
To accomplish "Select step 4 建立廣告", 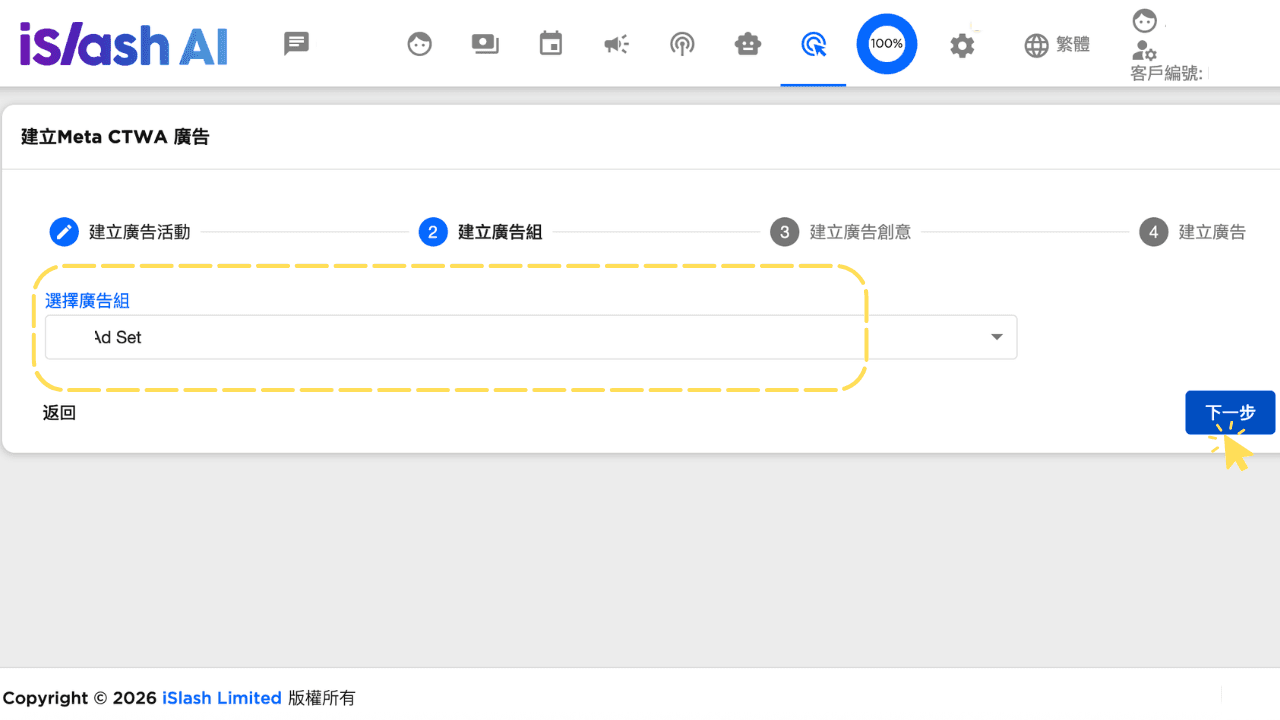I will (1193, 232).
